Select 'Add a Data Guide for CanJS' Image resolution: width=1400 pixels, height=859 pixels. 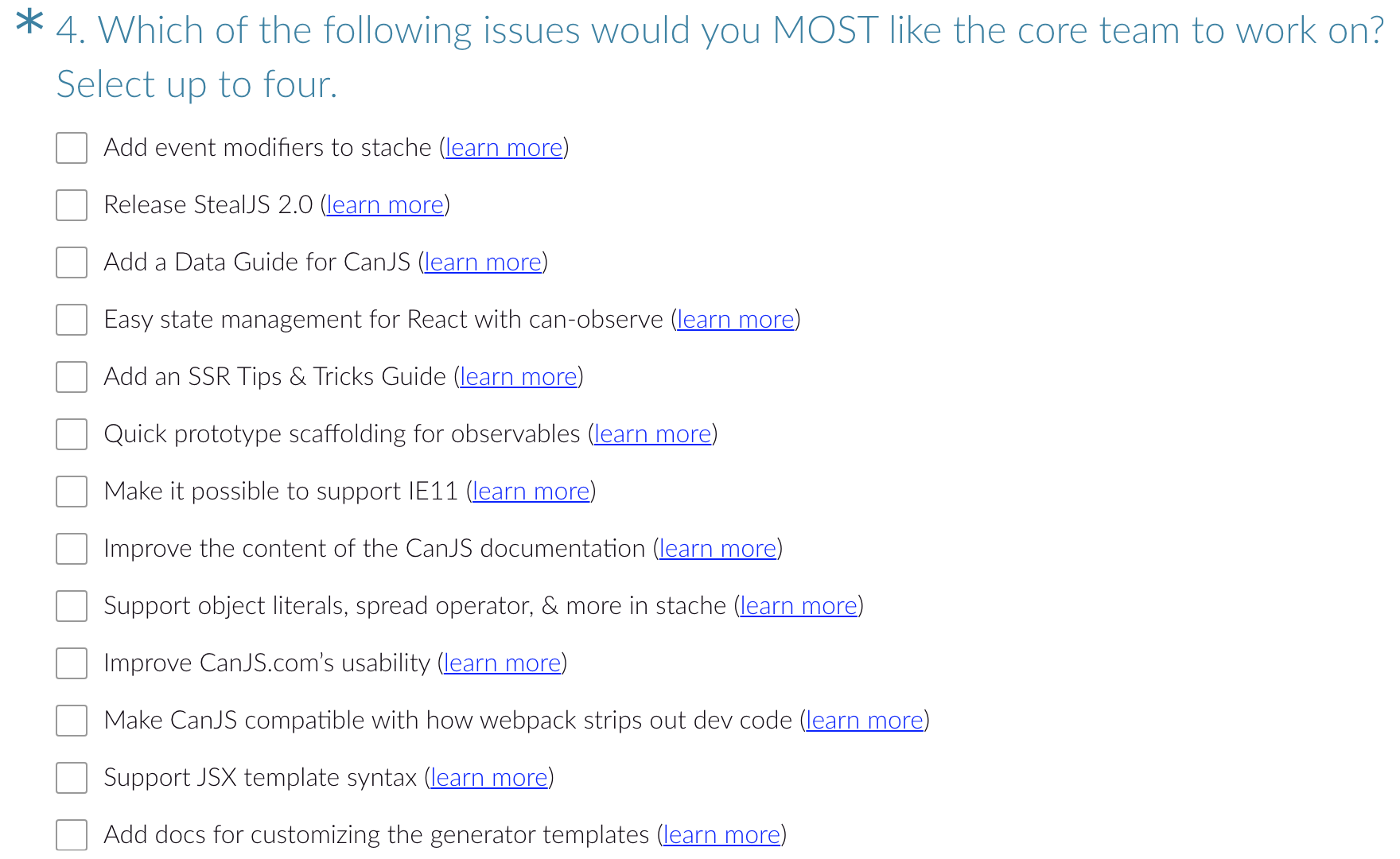(x=72, y=262)
